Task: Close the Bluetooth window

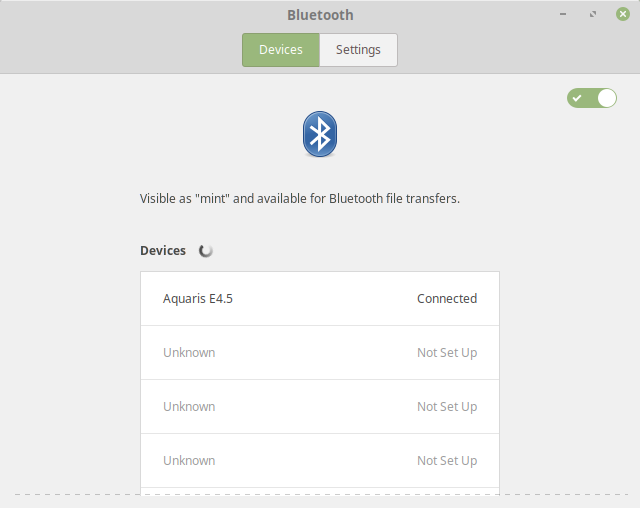Action: click(623, 14)
